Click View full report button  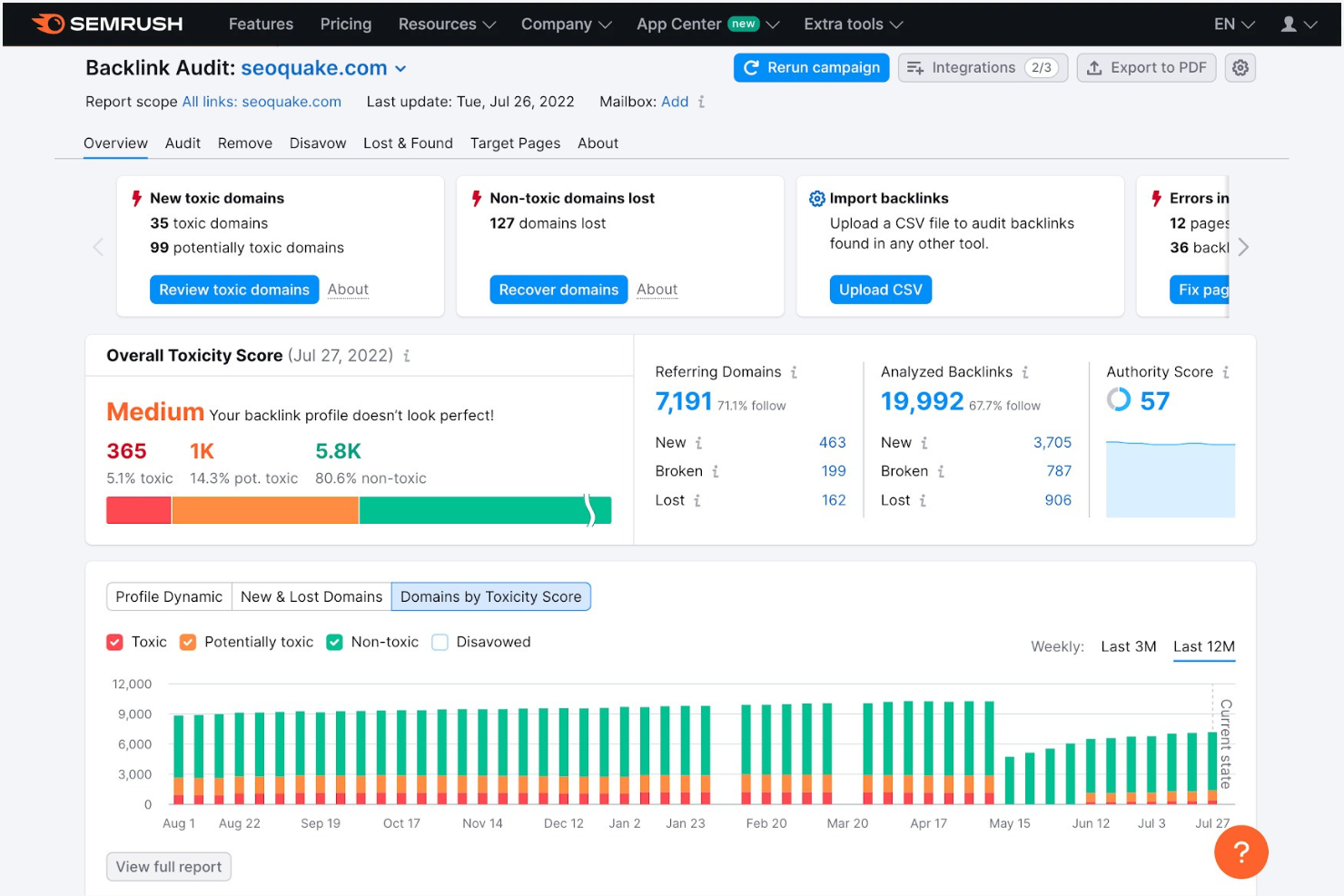169,867
